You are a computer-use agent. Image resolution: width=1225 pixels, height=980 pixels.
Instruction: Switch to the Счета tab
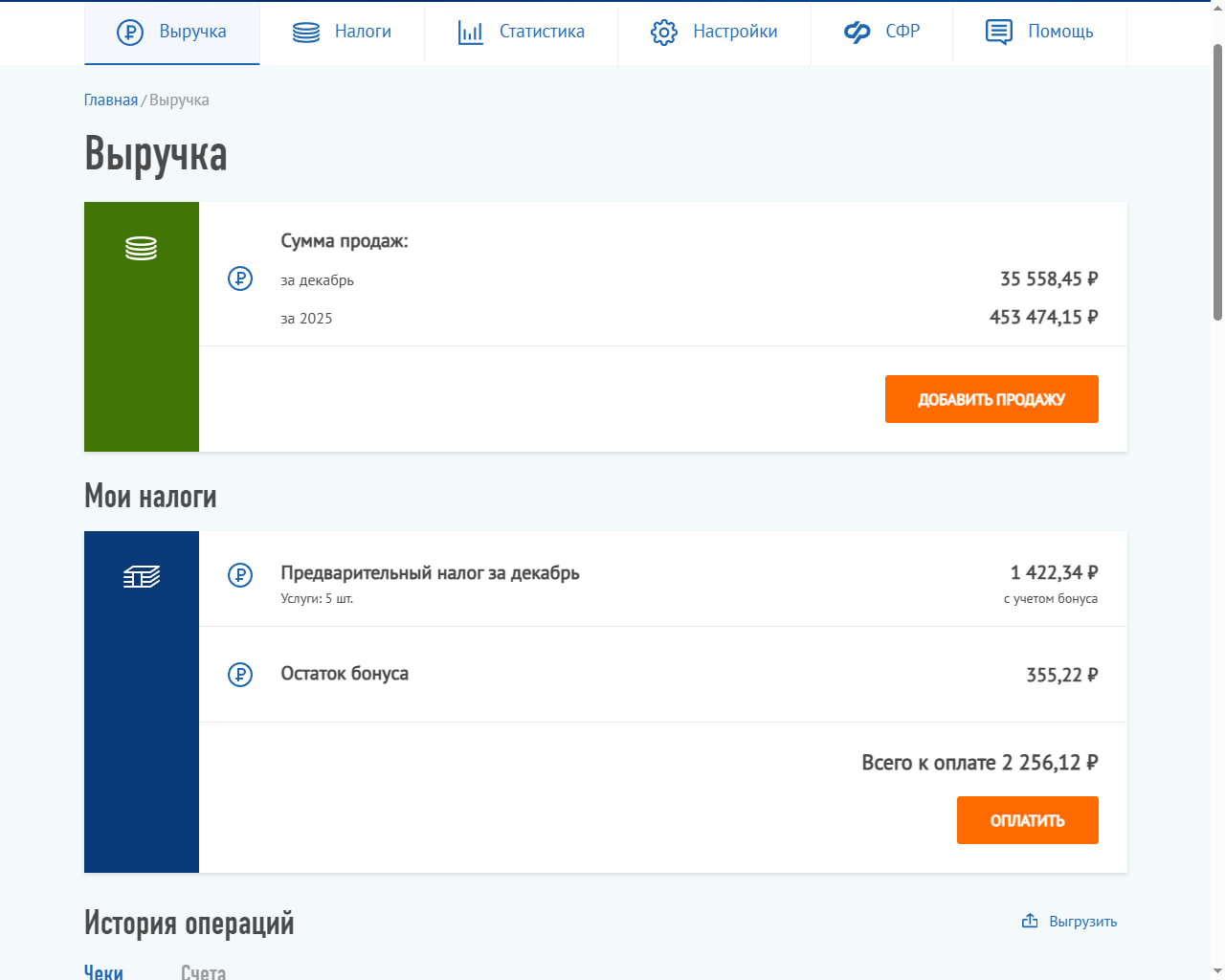[x=203, y=971]
